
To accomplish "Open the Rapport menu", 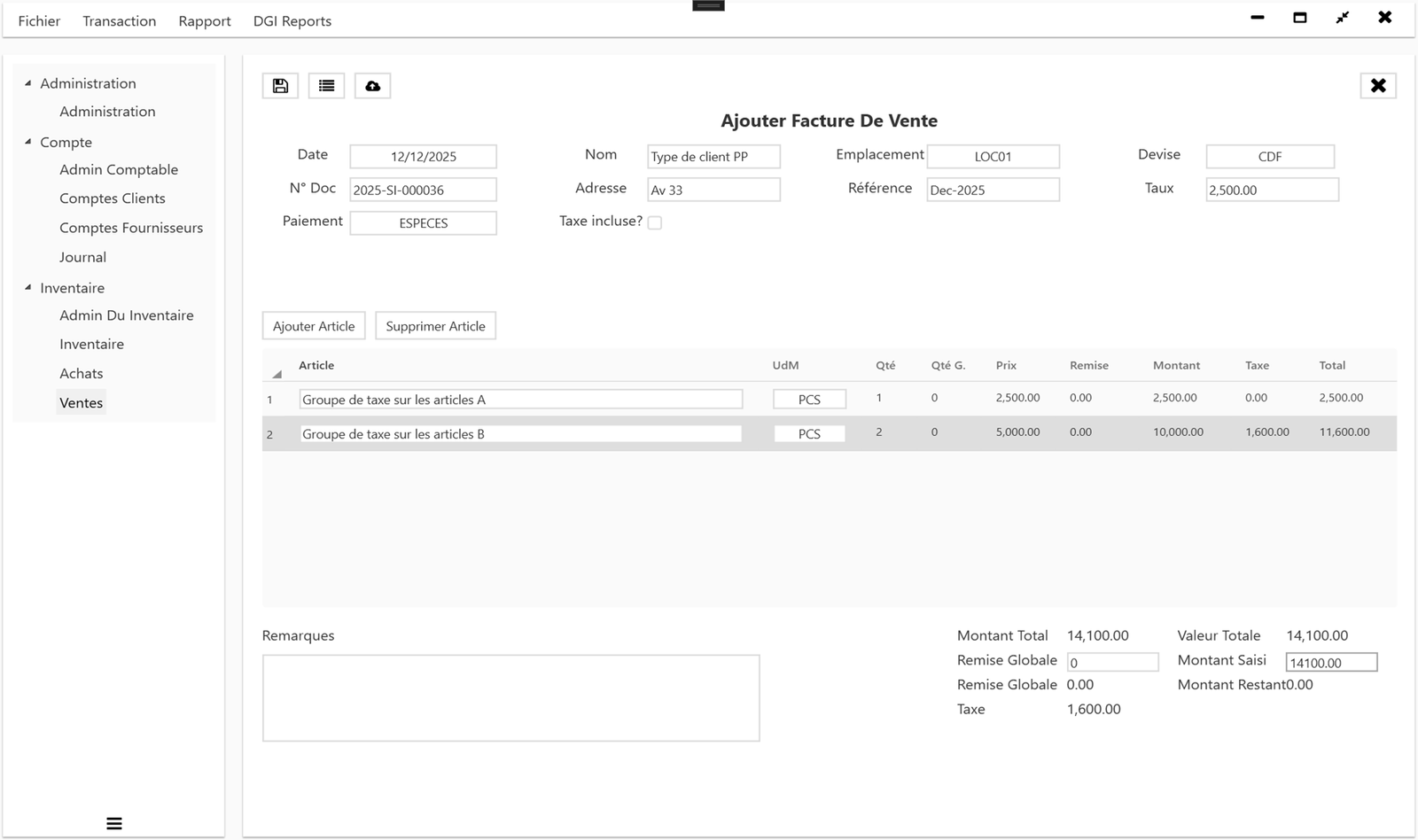I will 204,20.
